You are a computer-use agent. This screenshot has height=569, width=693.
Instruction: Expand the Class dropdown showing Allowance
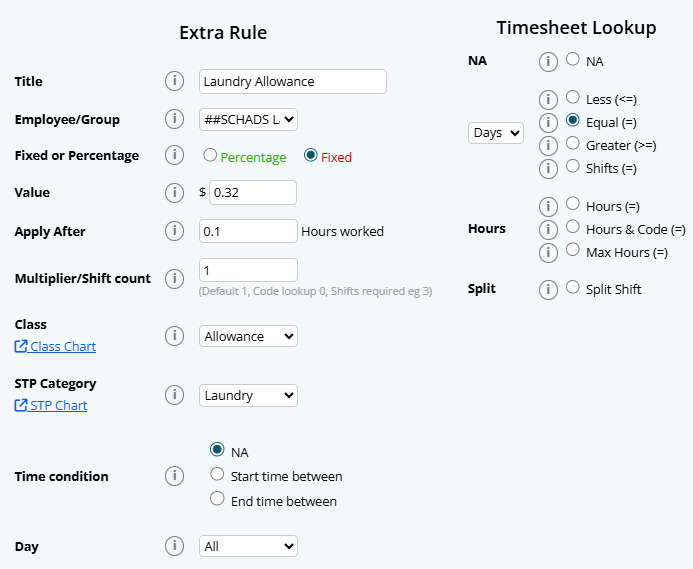point(248,336)
